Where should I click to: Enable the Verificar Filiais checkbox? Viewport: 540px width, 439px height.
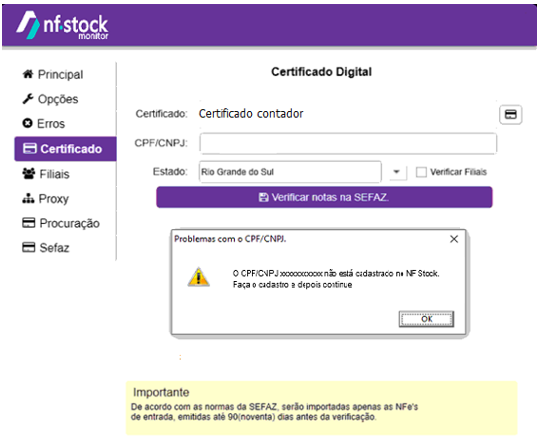point(421,172)
